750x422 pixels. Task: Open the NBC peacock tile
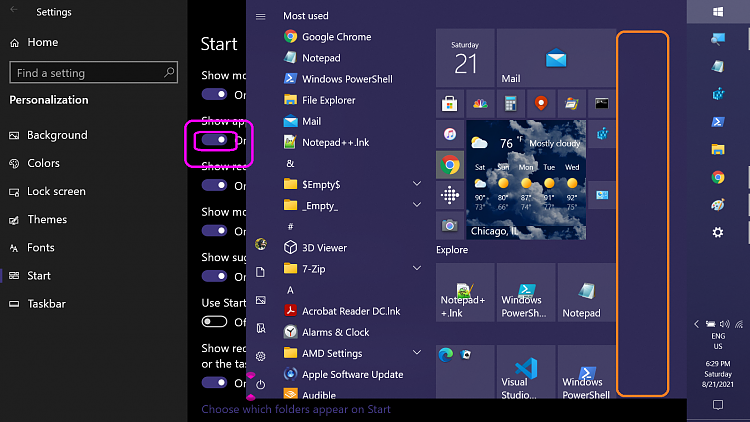pos(480,103)
